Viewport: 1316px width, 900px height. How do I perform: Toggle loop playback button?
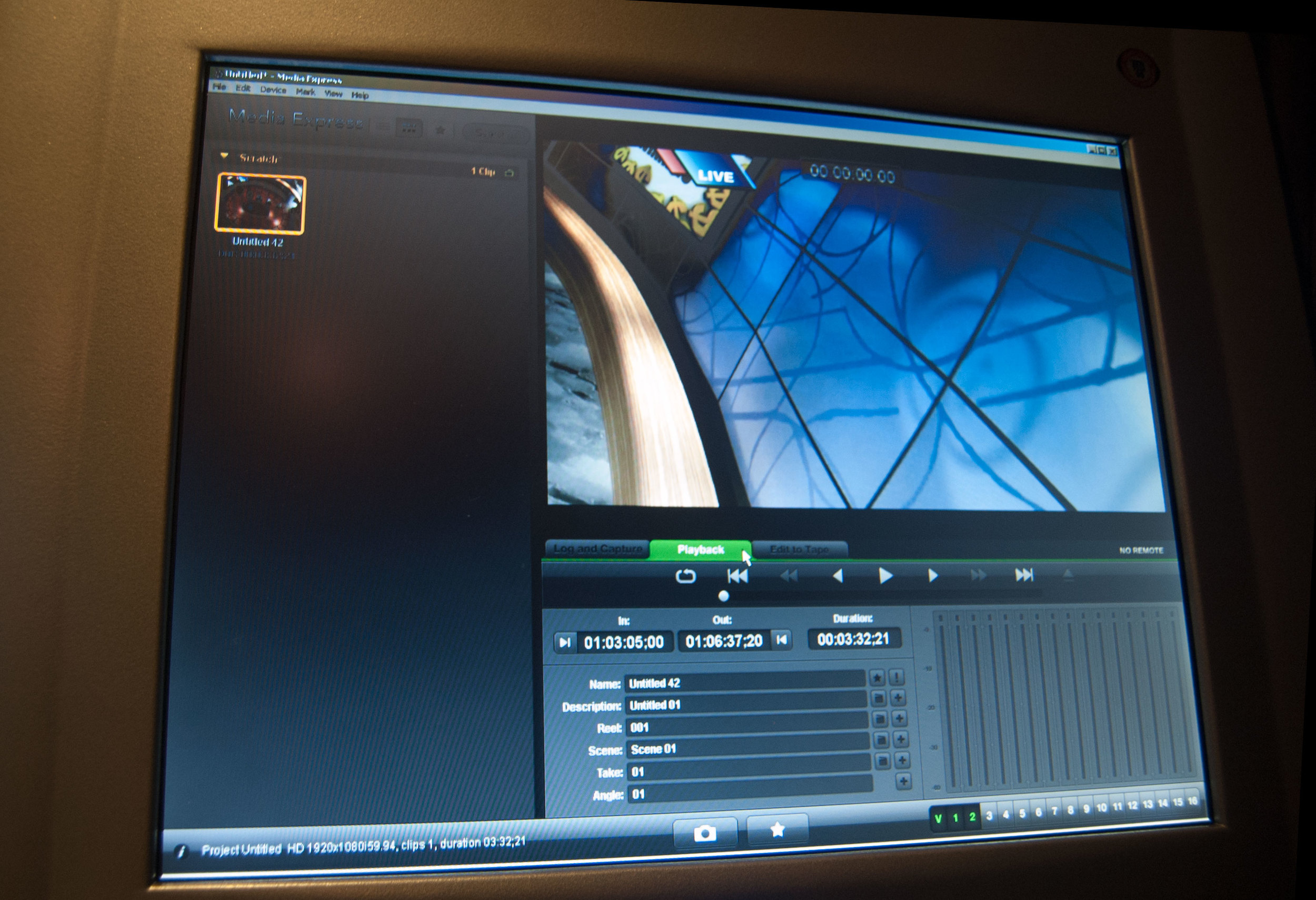[x=686, y=577]
